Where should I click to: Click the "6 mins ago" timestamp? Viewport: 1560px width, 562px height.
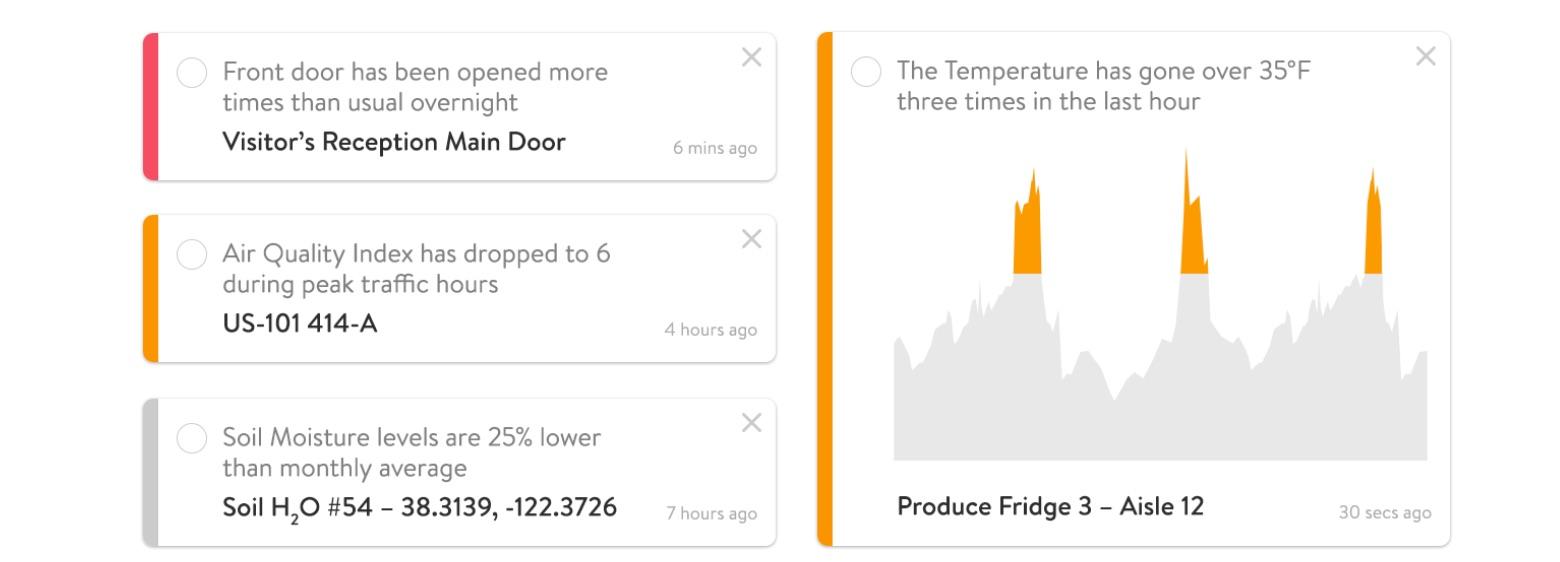pos(715,149)
